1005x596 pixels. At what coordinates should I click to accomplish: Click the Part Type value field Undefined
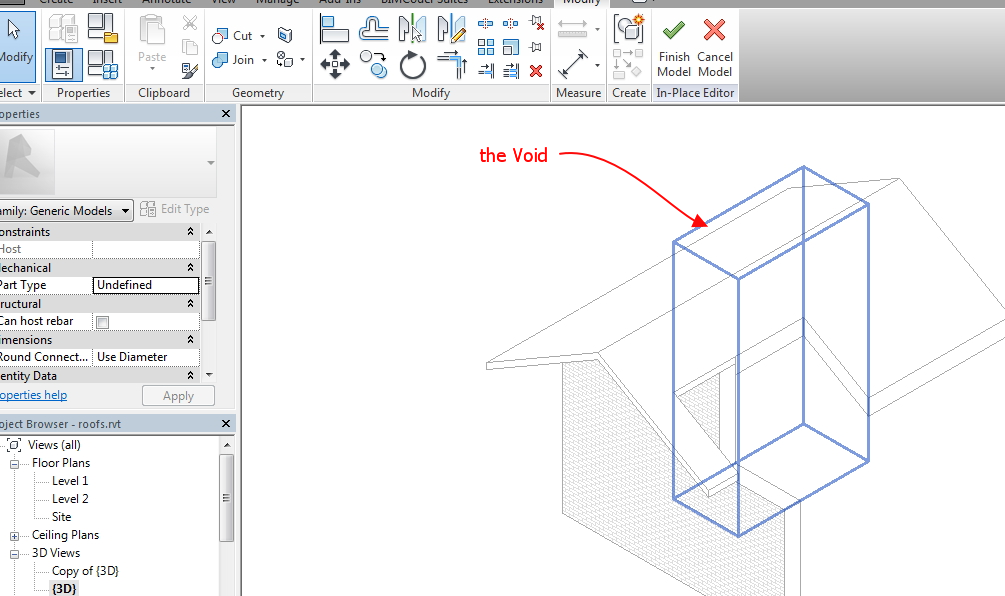pyautogui.click(x=145, y=285)
